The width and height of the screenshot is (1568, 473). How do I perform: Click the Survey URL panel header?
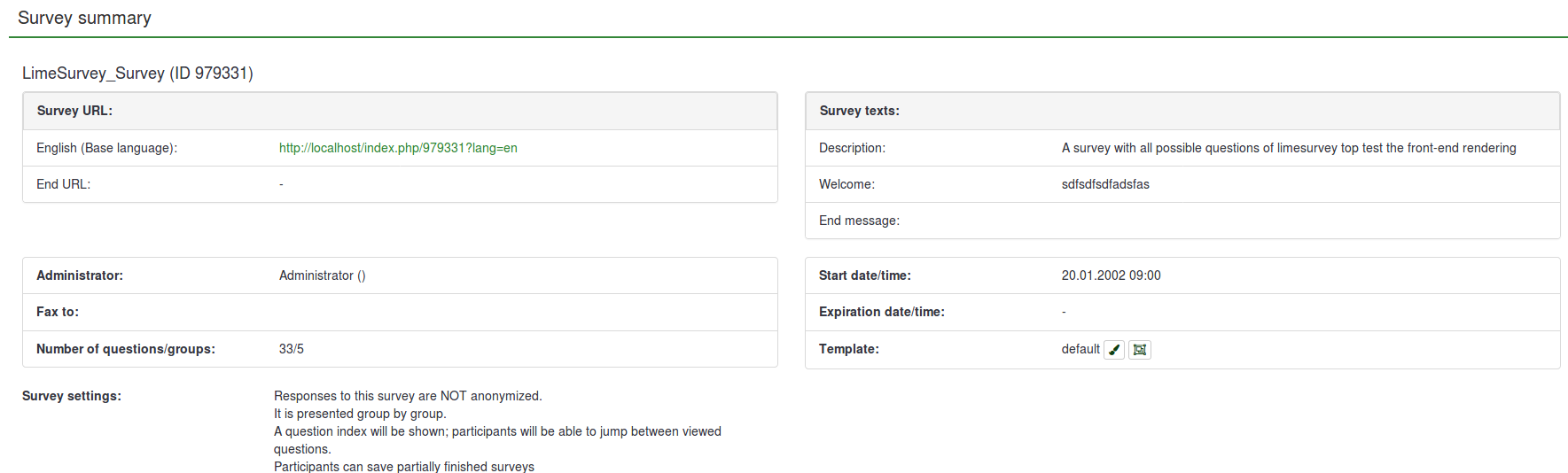click(x=74, y=111)
